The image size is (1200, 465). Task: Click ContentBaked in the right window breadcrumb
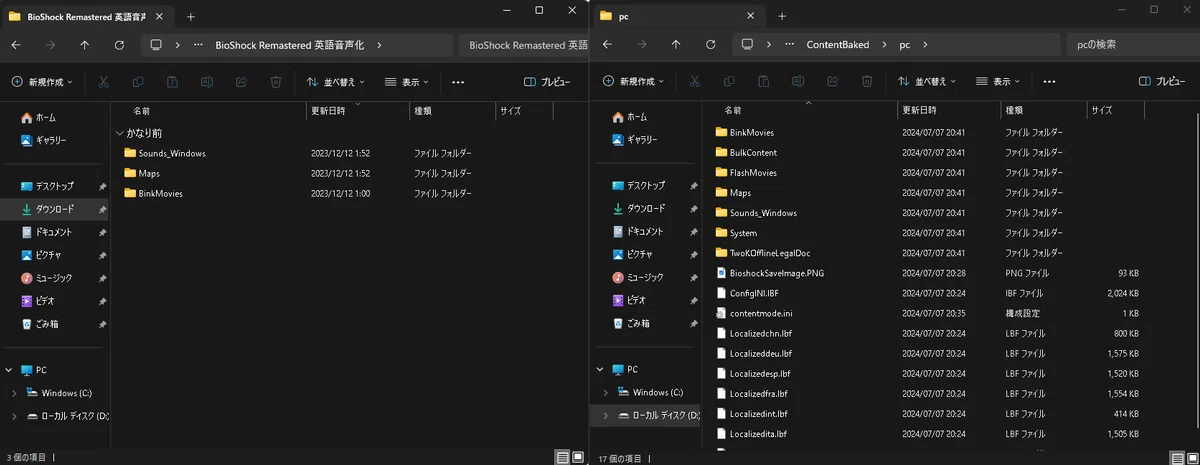(838, 45)
